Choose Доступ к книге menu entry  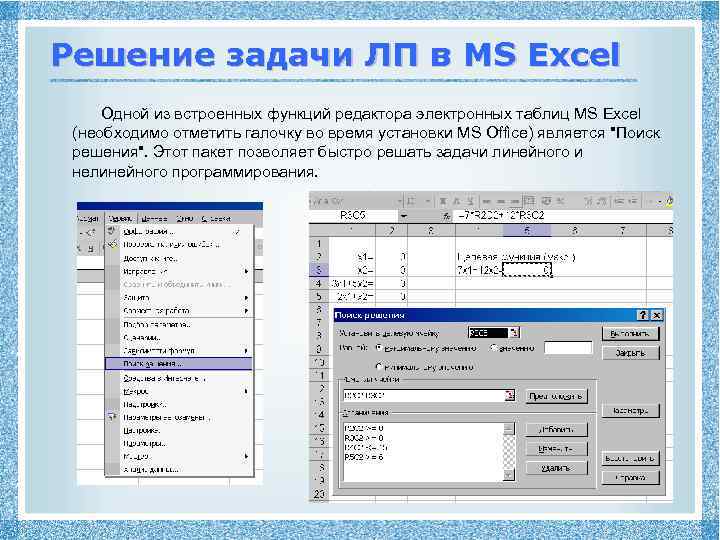[x=179, y=259]
